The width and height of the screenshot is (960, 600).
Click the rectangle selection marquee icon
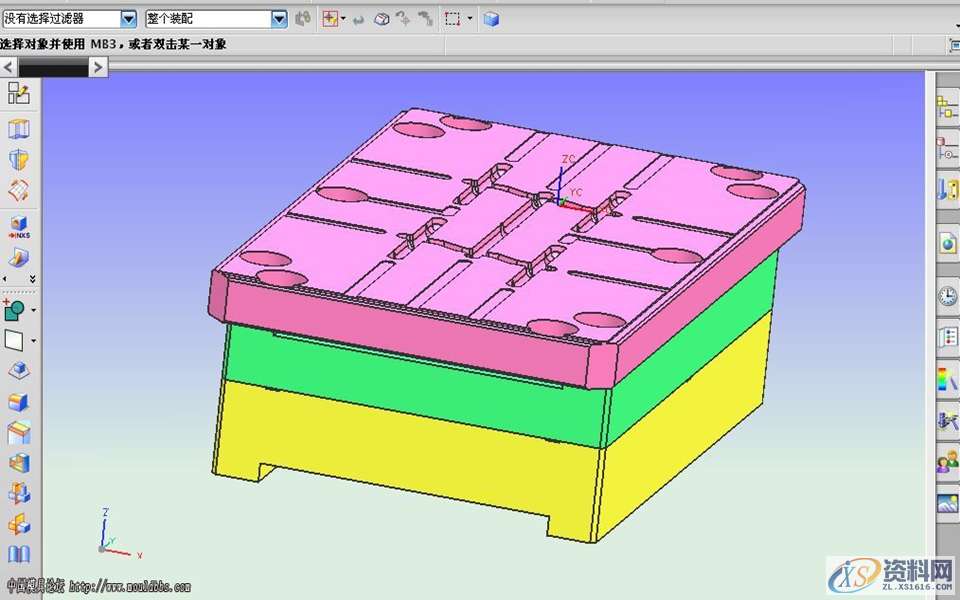pyautogui.click(x=452, y=19)
